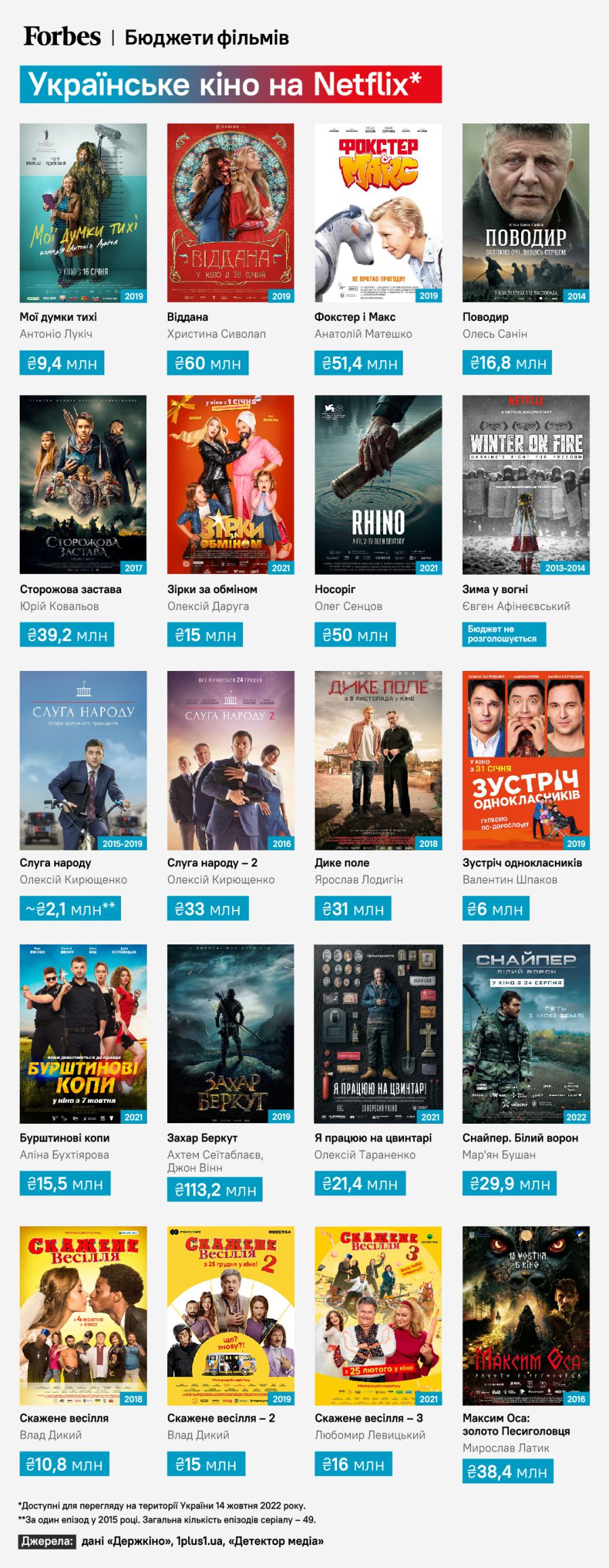
Task: Click the Українське кіно на Netflix banner
Action: [x=231, y=85]
